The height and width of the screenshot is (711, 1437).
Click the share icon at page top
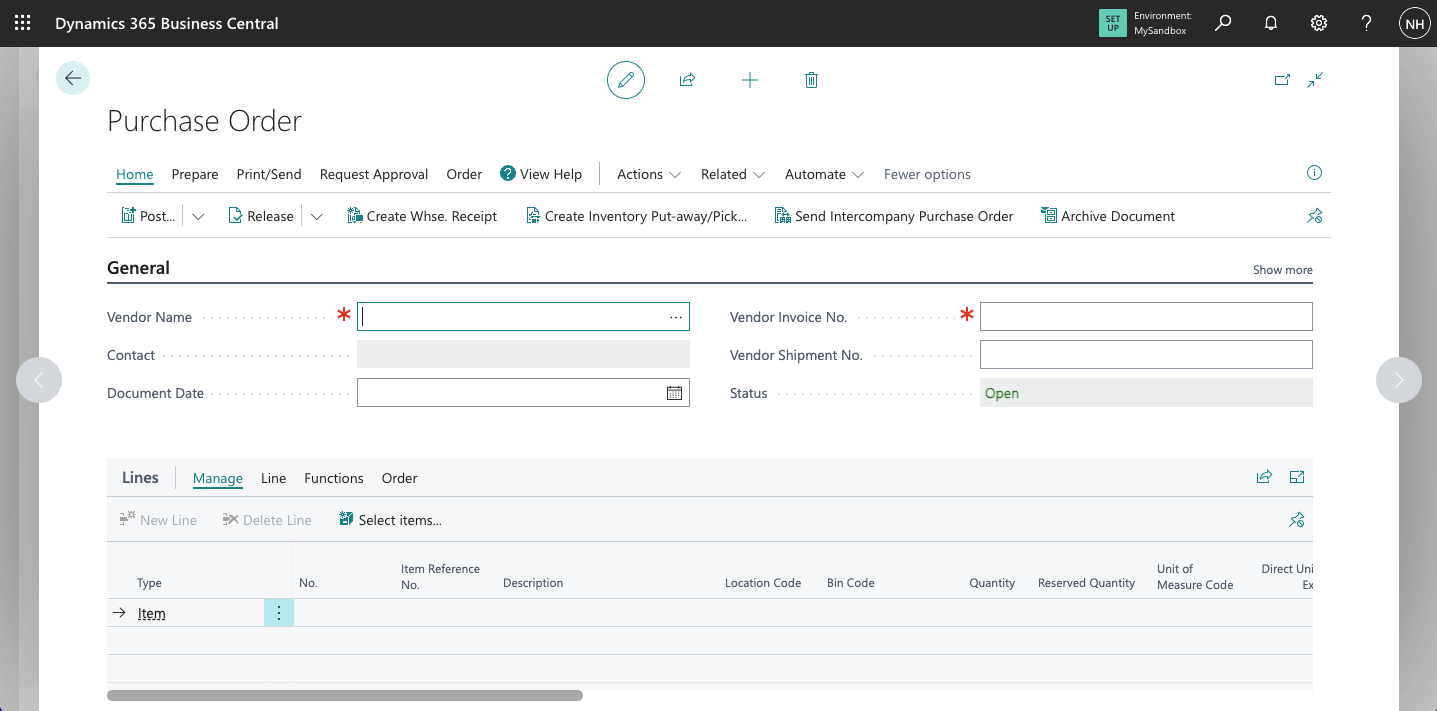pyautogui.click(x=687, y=80)
